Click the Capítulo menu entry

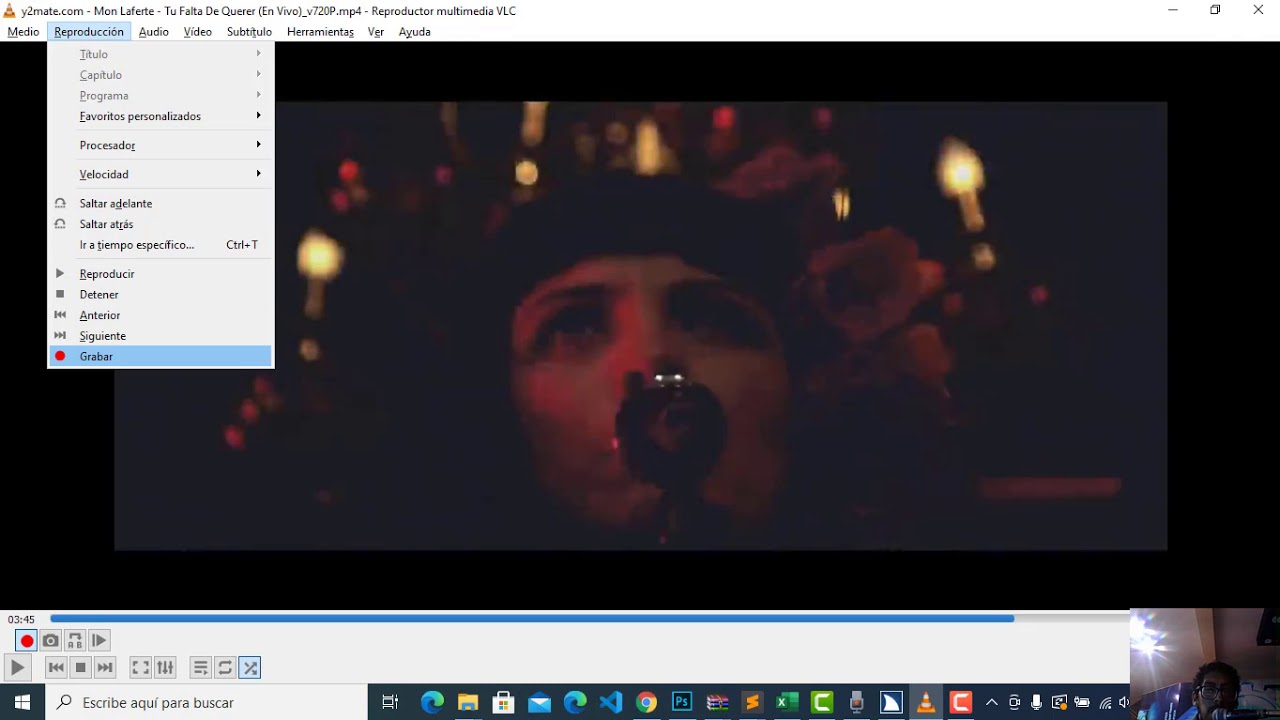(160, 75)
